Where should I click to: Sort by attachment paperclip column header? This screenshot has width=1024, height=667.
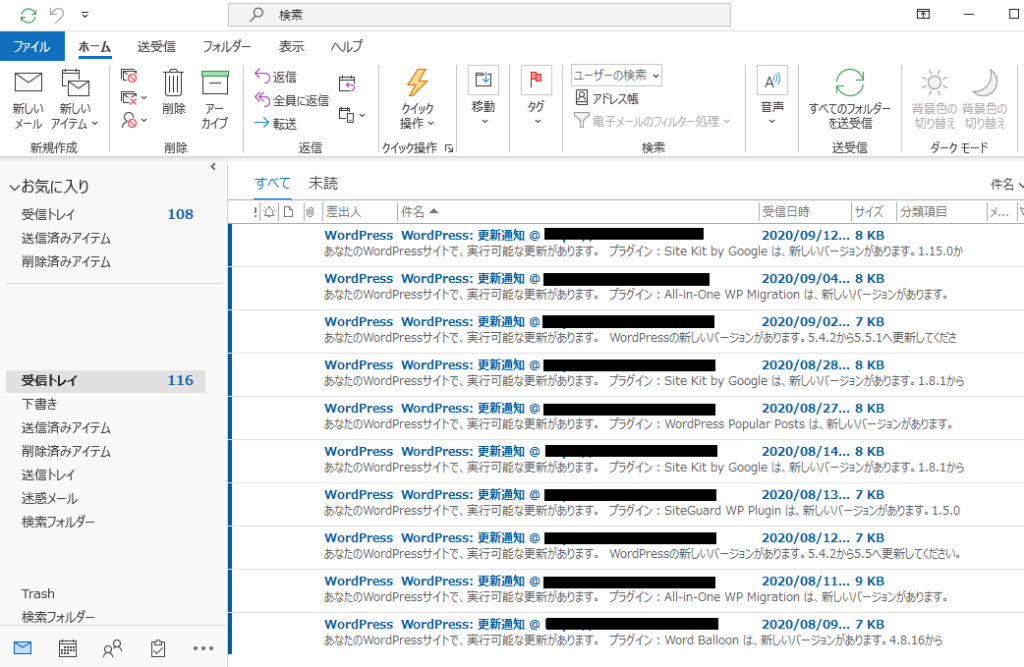[x=310, y=212]
